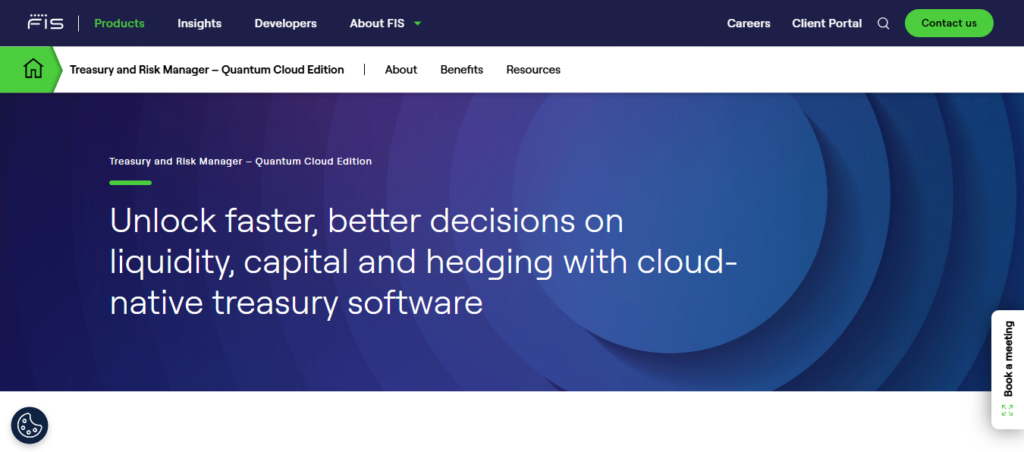Open the Careers link

click(748, 23)
